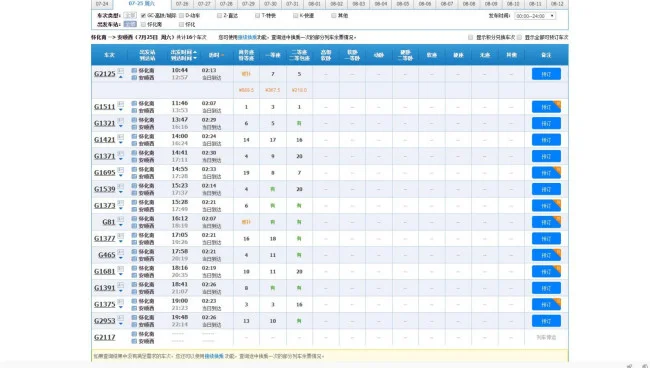Expand the G465 row details arrow

(x=121, y=258)
